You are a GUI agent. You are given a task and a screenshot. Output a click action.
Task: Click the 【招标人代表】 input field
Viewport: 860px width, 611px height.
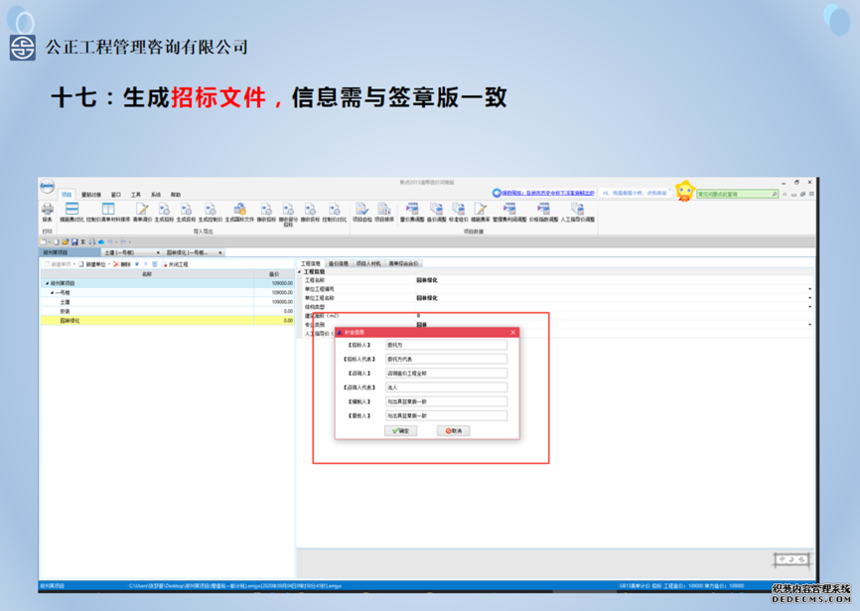pos(446,359)
